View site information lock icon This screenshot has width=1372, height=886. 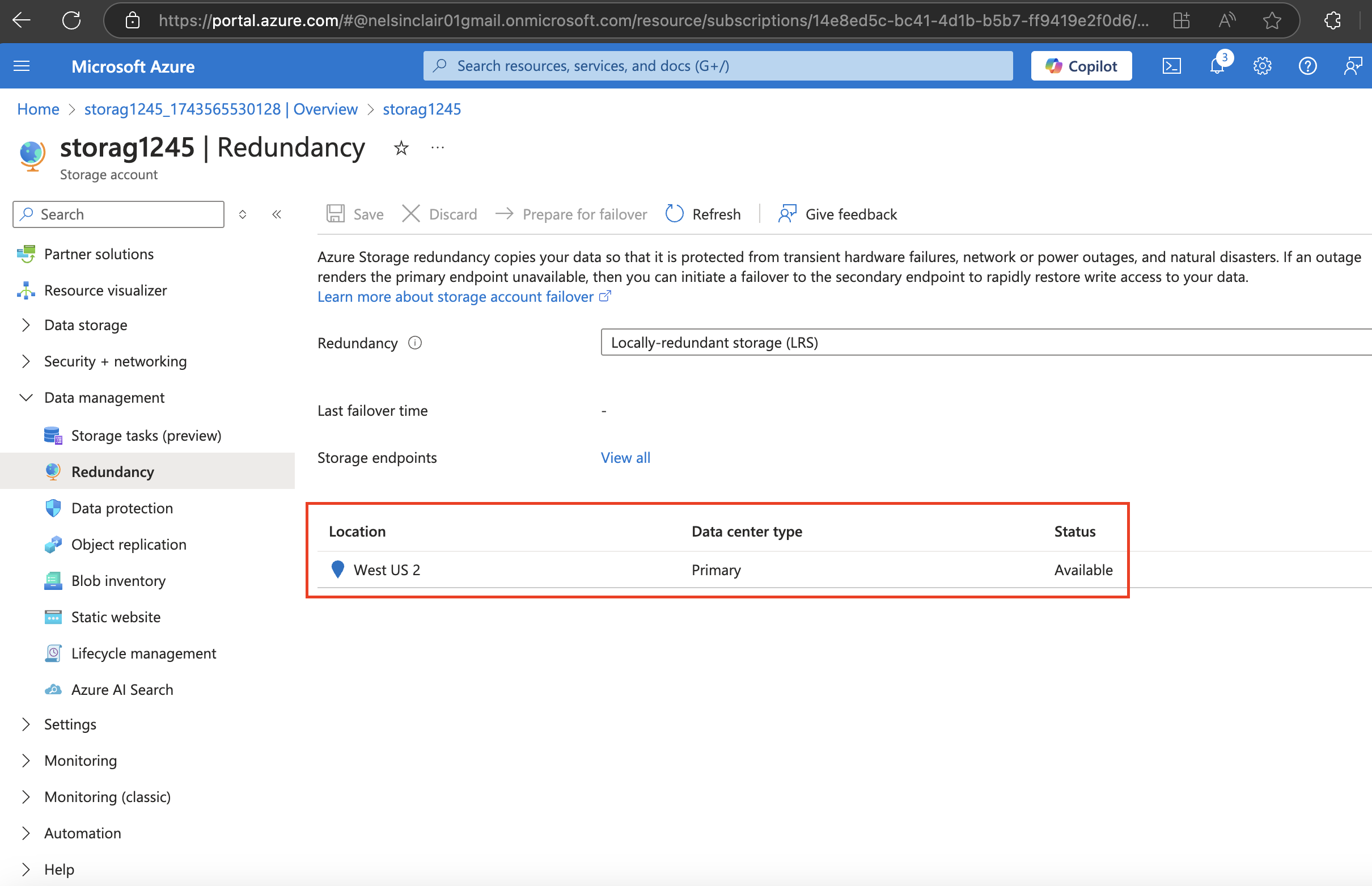(133, 21)
